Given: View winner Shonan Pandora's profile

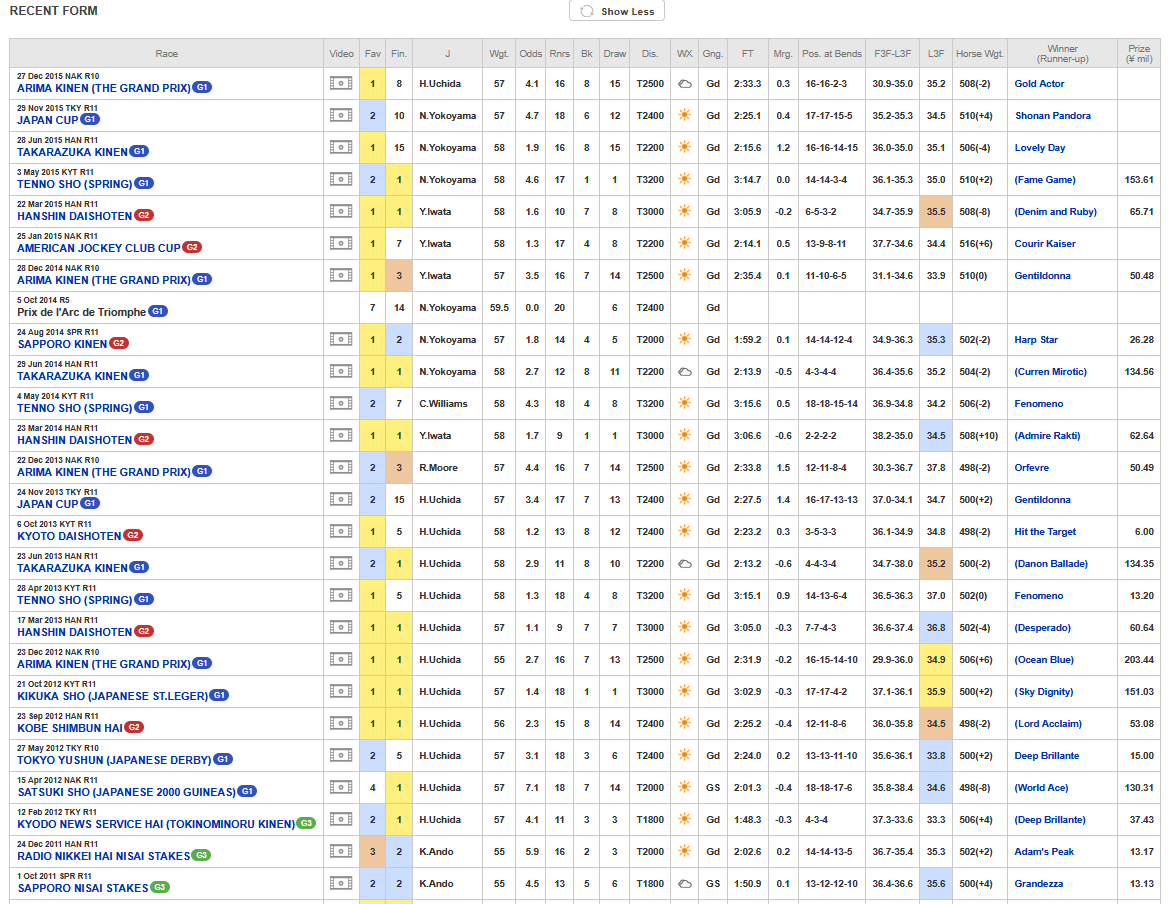Looking at the screenshot, I should pos(1052,116).
